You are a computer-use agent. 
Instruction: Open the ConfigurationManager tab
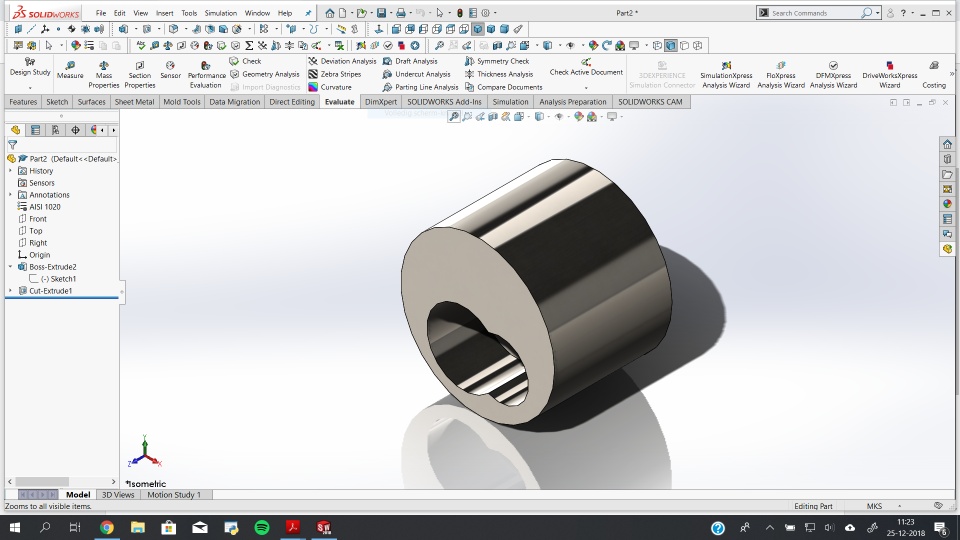pos(55,130)
